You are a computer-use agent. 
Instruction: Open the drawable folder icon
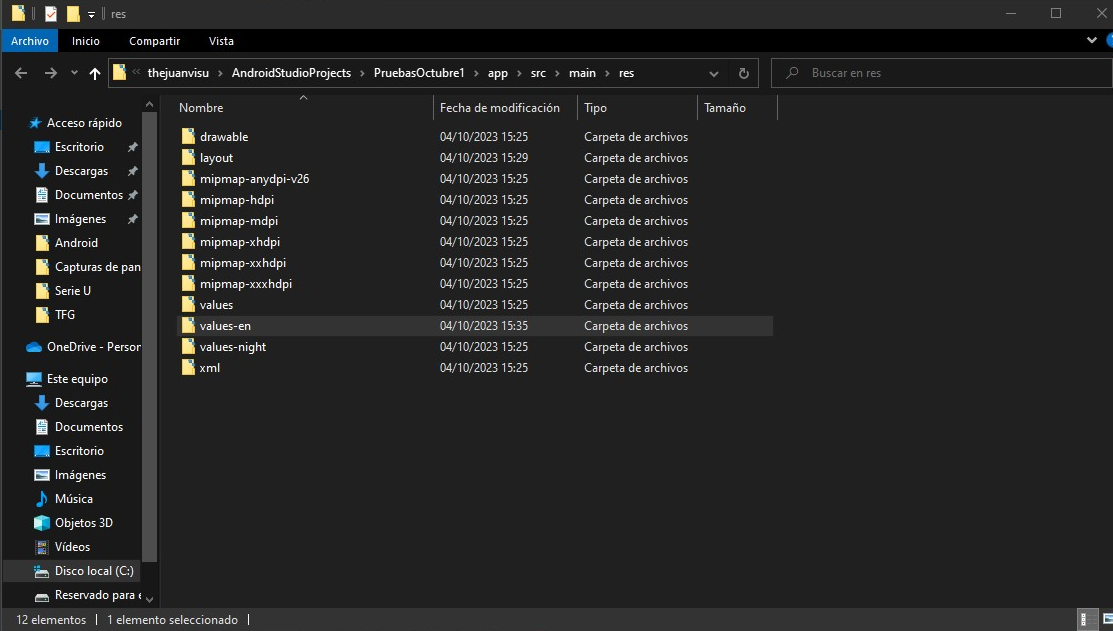(187, 137)
